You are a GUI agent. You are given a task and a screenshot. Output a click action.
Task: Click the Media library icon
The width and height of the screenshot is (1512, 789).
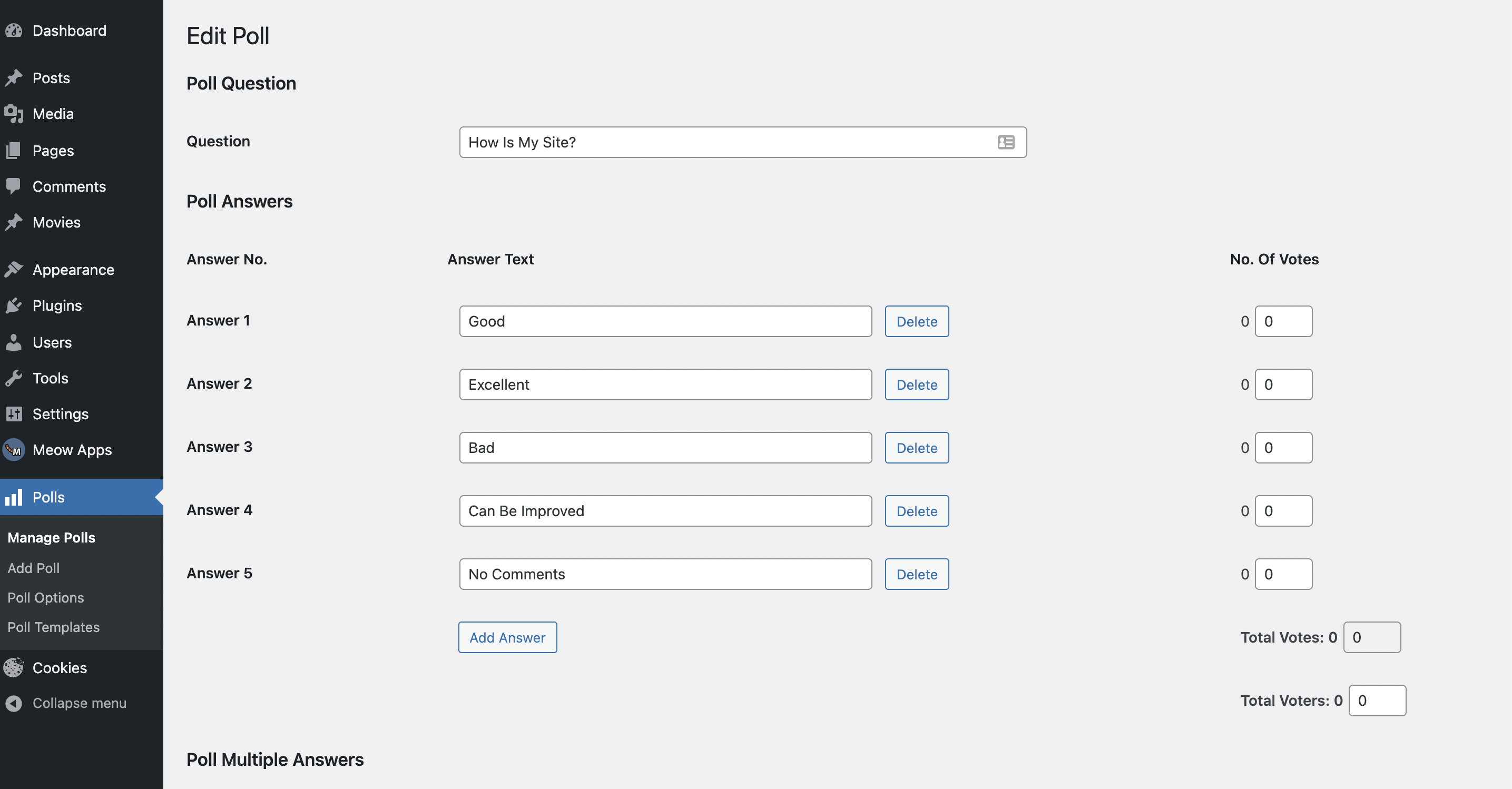[14, 114]
